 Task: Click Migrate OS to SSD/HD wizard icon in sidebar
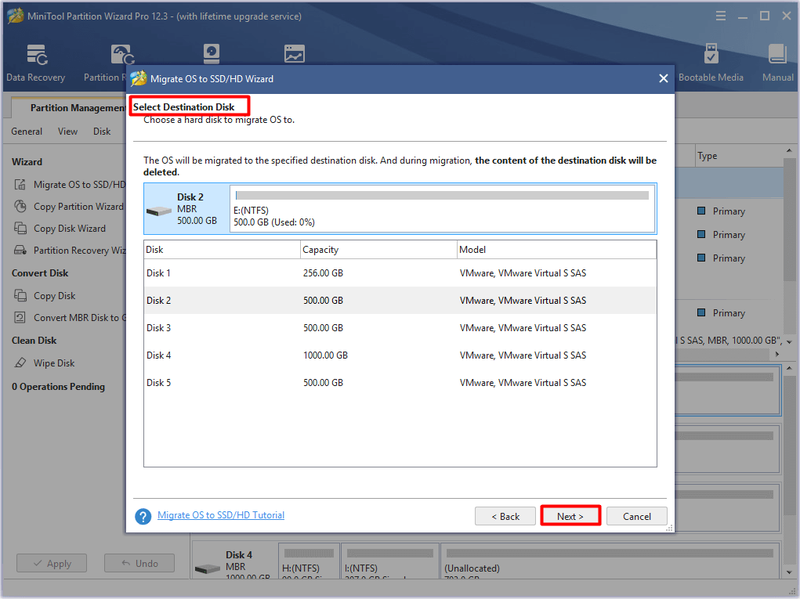(20, 185)
